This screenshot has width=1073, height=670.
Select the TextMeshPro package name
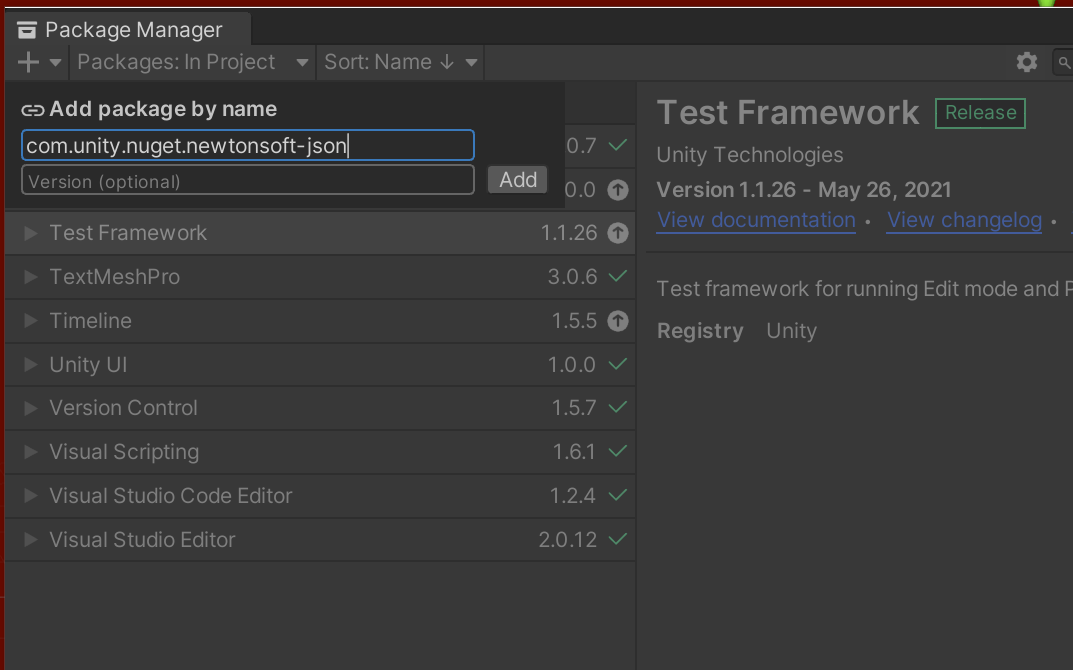tap(115, 277)
